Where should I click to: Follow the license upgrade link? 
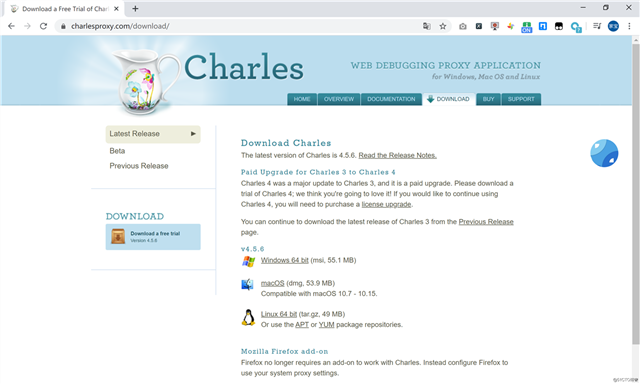pos(386,204)
